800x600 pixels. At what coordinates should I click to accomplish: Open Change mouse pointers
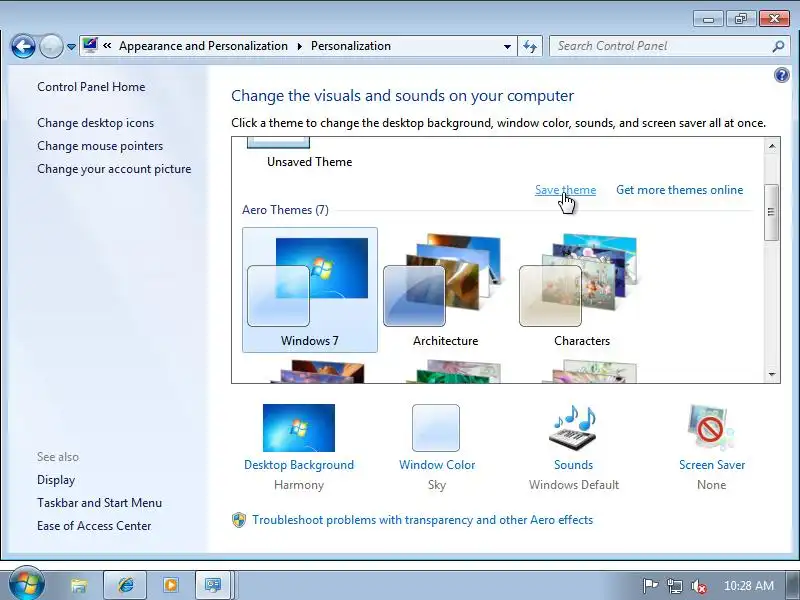coord(100,146)
